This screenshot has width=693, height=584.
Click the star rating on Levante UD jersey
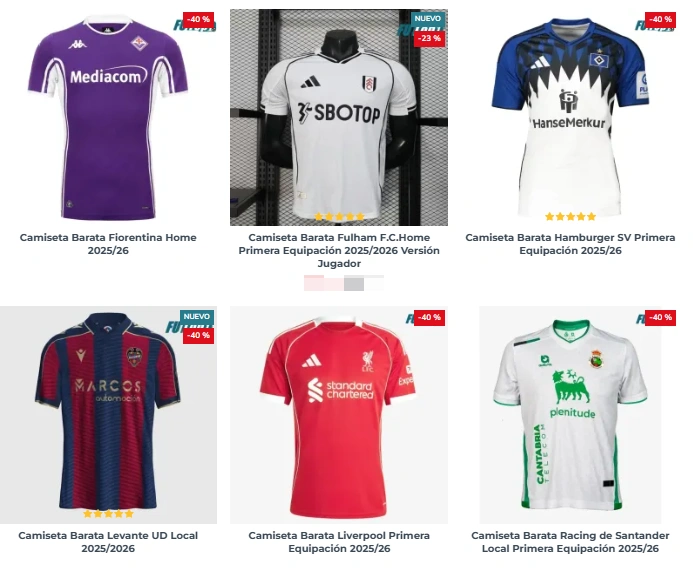(108, 514)
